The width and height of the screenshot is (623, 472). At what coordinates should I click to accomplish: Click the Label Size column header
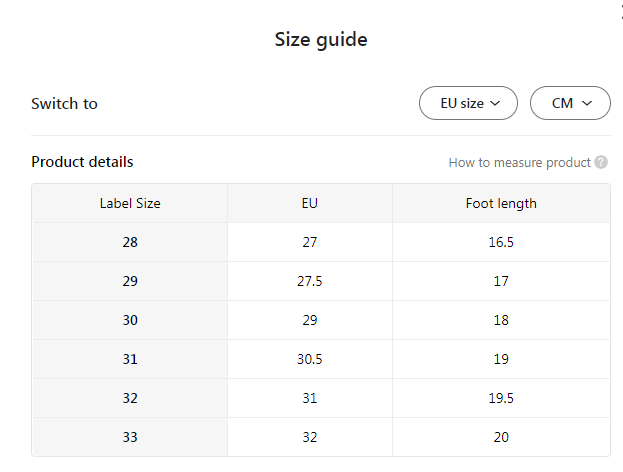pyautogui.click(x=130, y=203)
